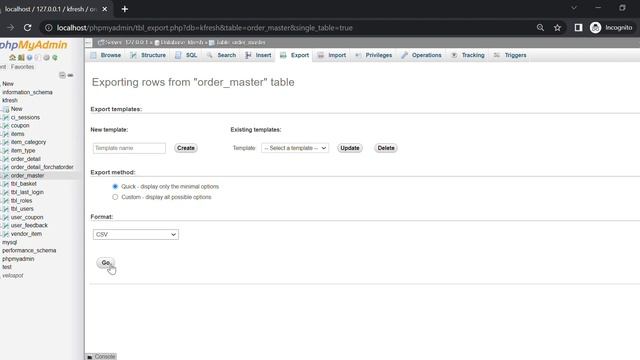Click the phpMyAdmin home icon
The height and width of the screenshot is (360, 640).
pos(12,58)
